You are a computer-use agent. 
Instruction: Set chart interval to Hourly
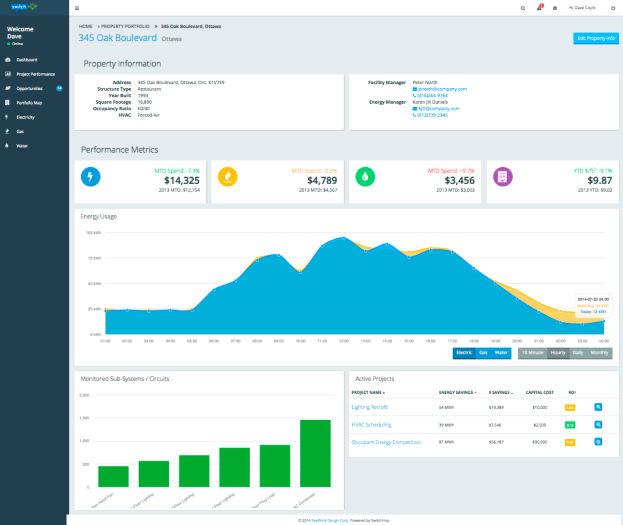(558, 353)
